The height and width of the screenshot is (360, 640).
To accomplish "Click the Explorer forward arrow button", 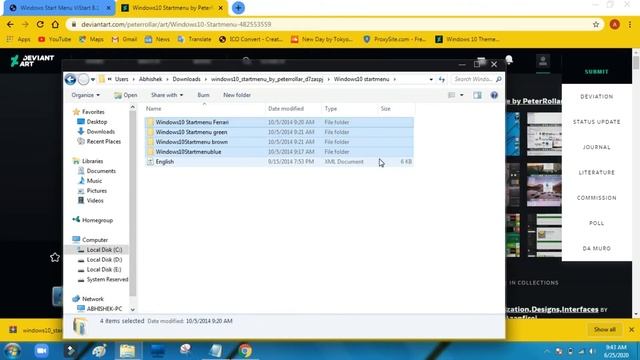I will 83,79.
